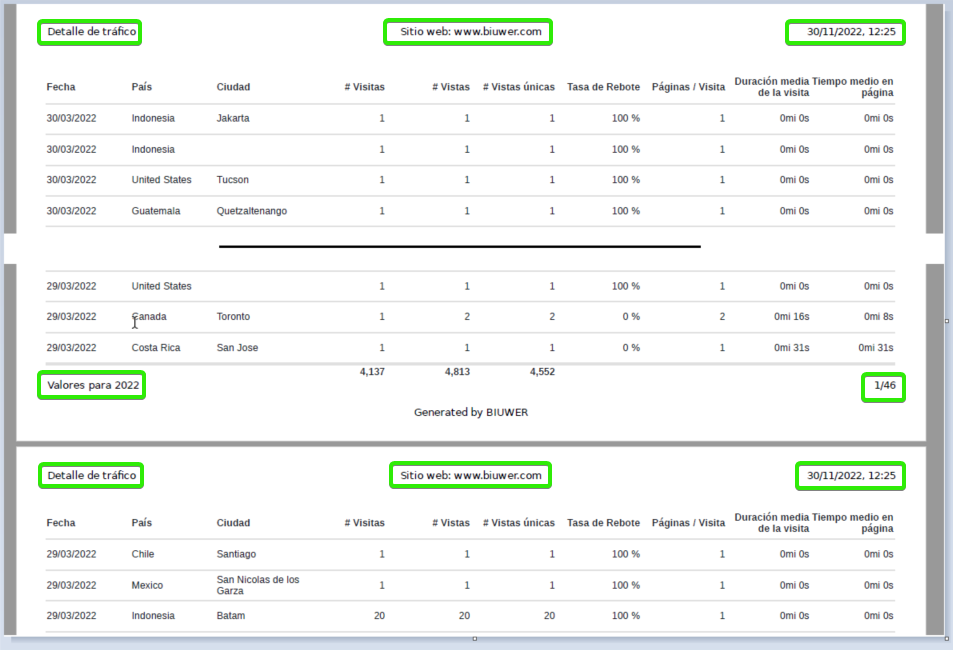This screenshot has width=953, height=650.
Task: Click the "29/03/2022" date in the Toronto row
Action: click(x=71, y=316)
